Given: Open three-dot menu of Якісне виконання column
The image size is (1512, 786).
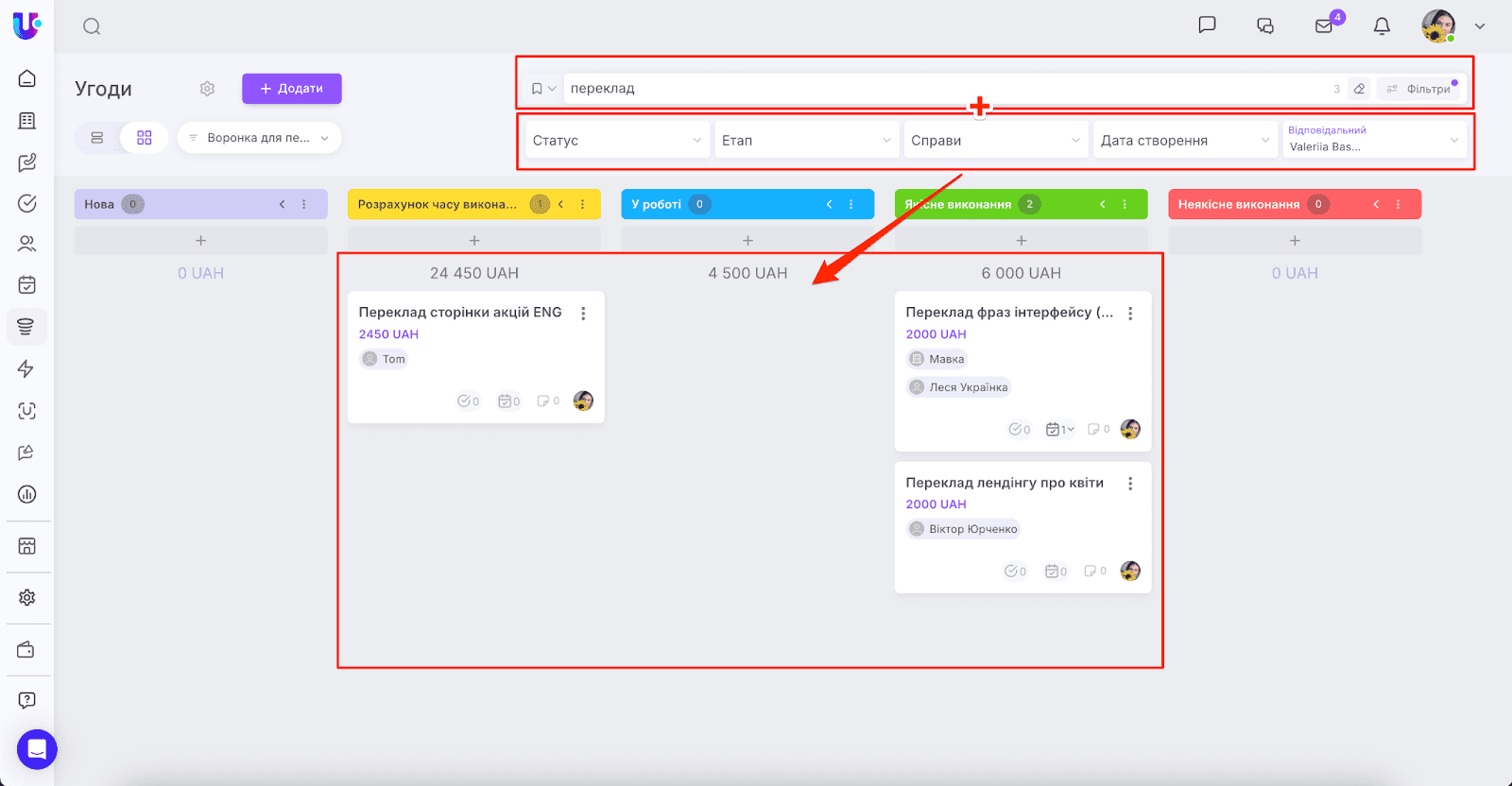Looking at the screenshot, I should [1125, 204].
